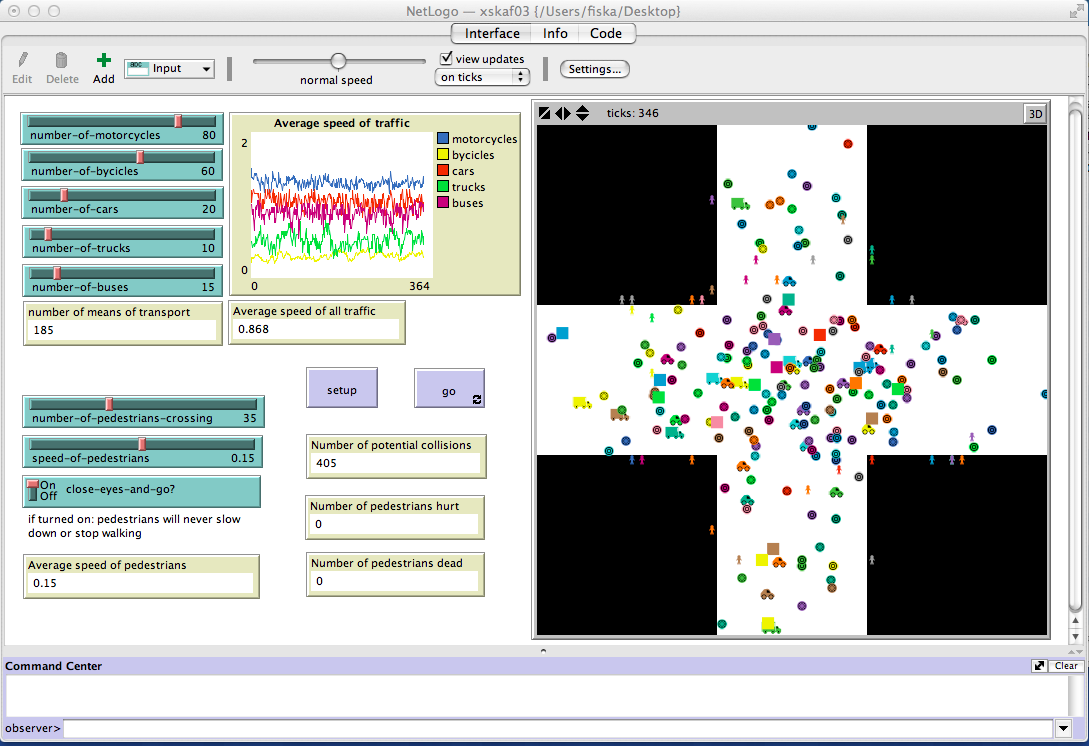Image resolution: width=1089 pixels, height=746 pixels.
Task: Open the command history dropdown arrow
Action: pos(1063,729)
